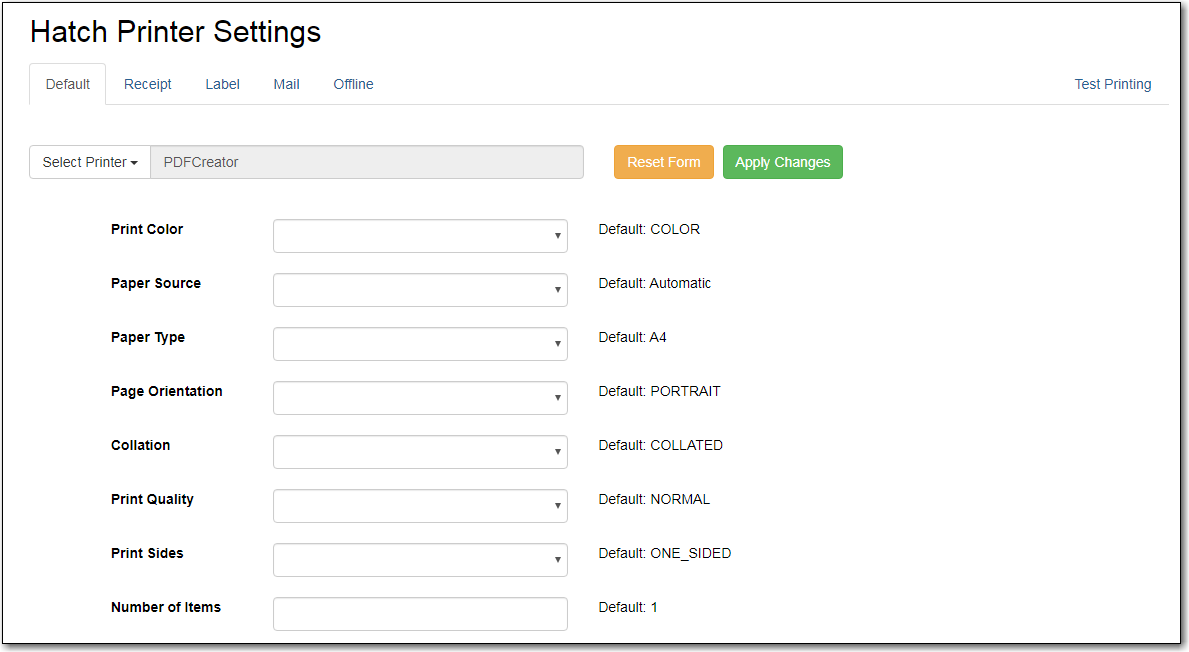The height and width of the screenshot is (652, 1189).
Task: Switch to the Label tab
Action: click(x=222, y=84)
